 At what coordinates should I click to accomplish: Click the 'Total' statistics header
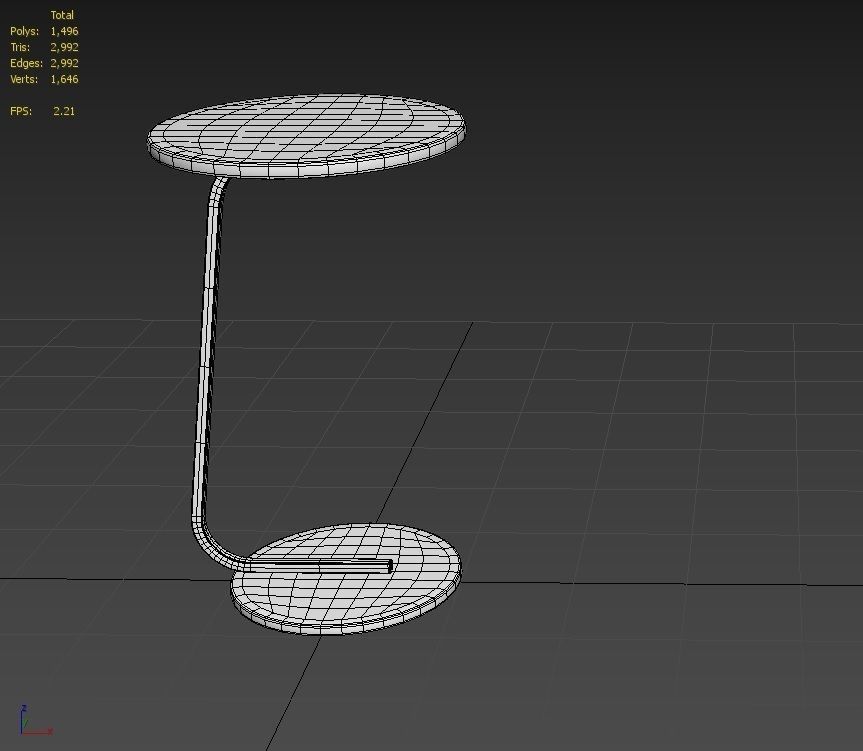coord(62,15)
